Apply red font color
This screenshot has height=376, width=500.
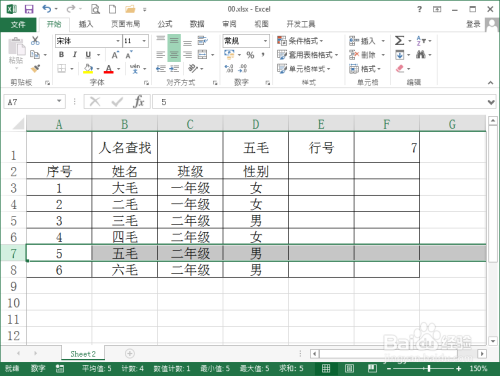[x=109, y=69]
